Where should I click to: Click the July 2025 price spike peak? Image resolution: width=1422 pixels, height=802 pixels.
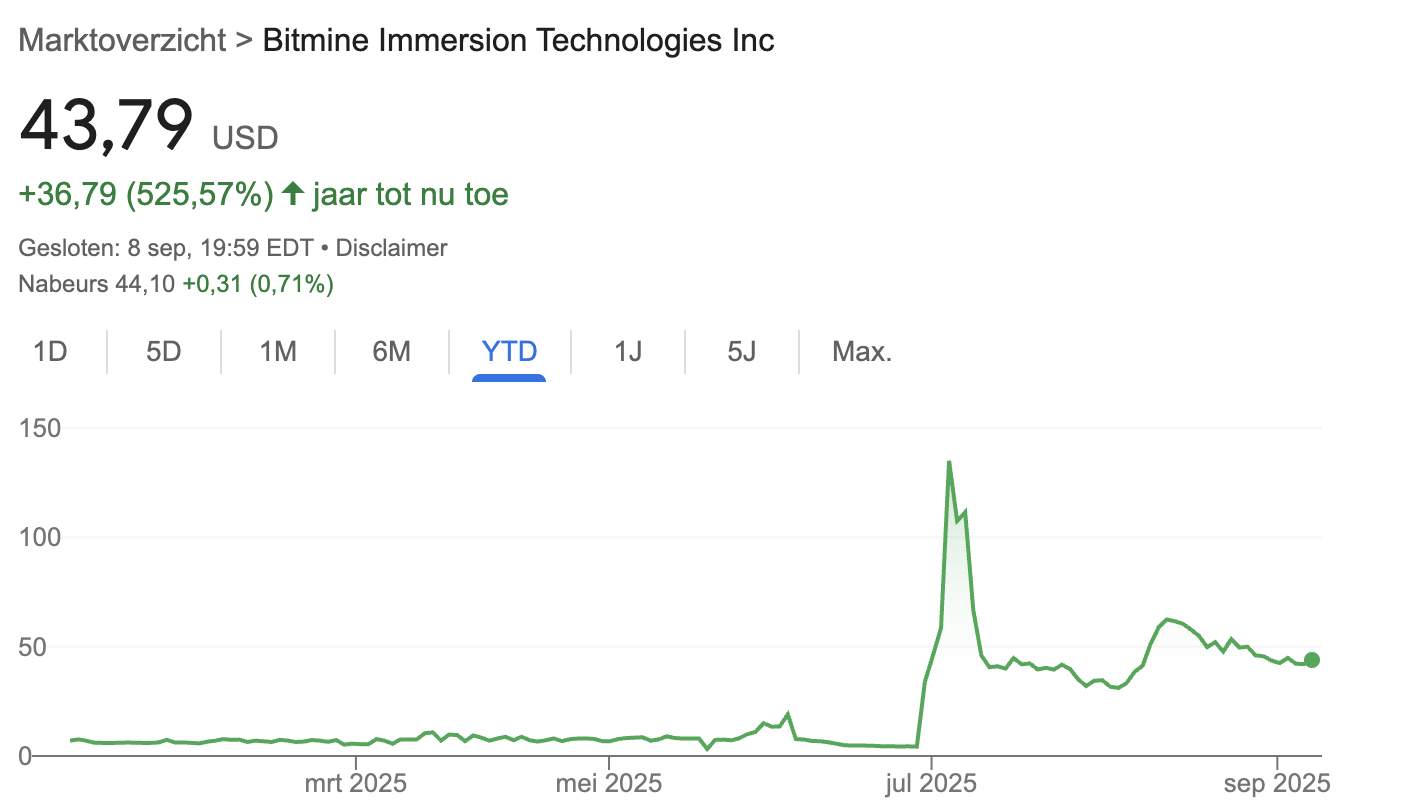[948, 462]
